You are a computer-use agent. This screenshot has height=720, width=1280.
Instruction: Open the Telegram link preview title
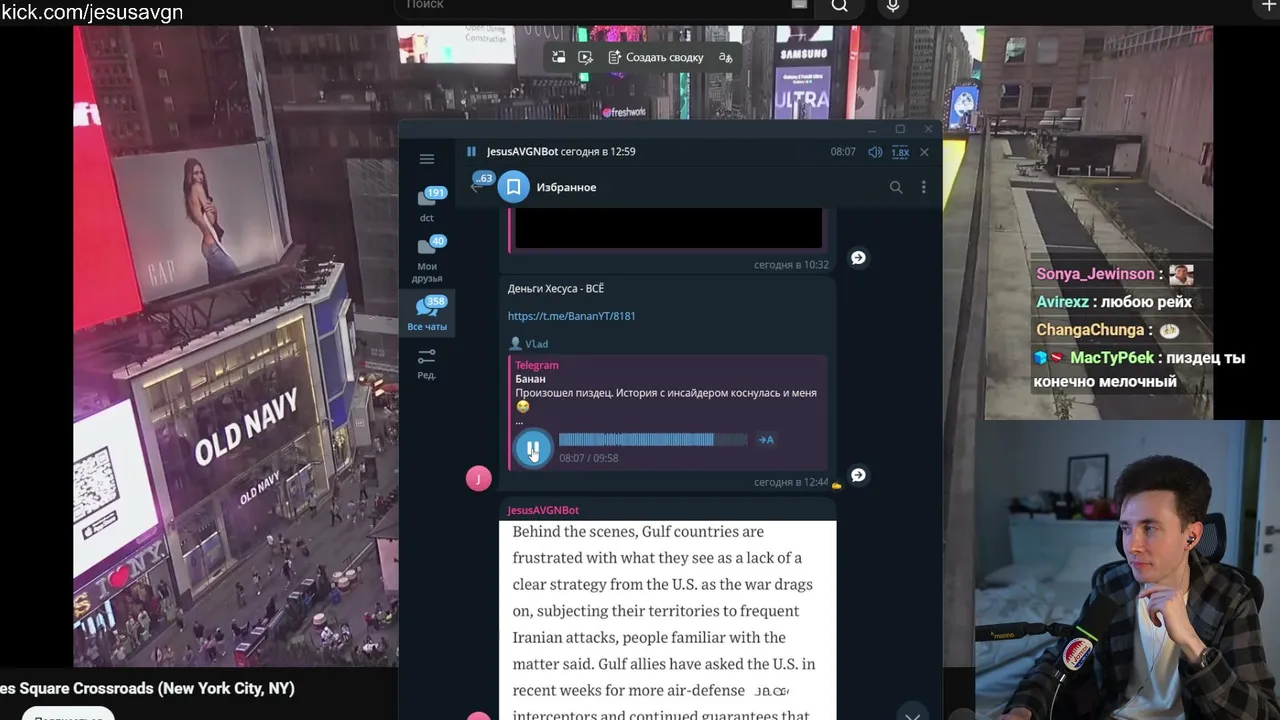click(x=537, y=366)
